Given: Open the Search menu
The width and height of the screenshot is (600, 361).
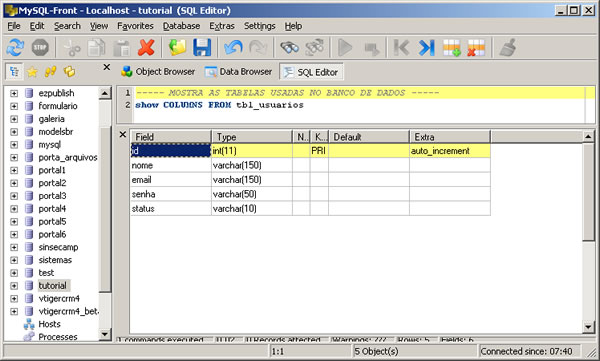Looking at the screenshot, I should point(67,26).
